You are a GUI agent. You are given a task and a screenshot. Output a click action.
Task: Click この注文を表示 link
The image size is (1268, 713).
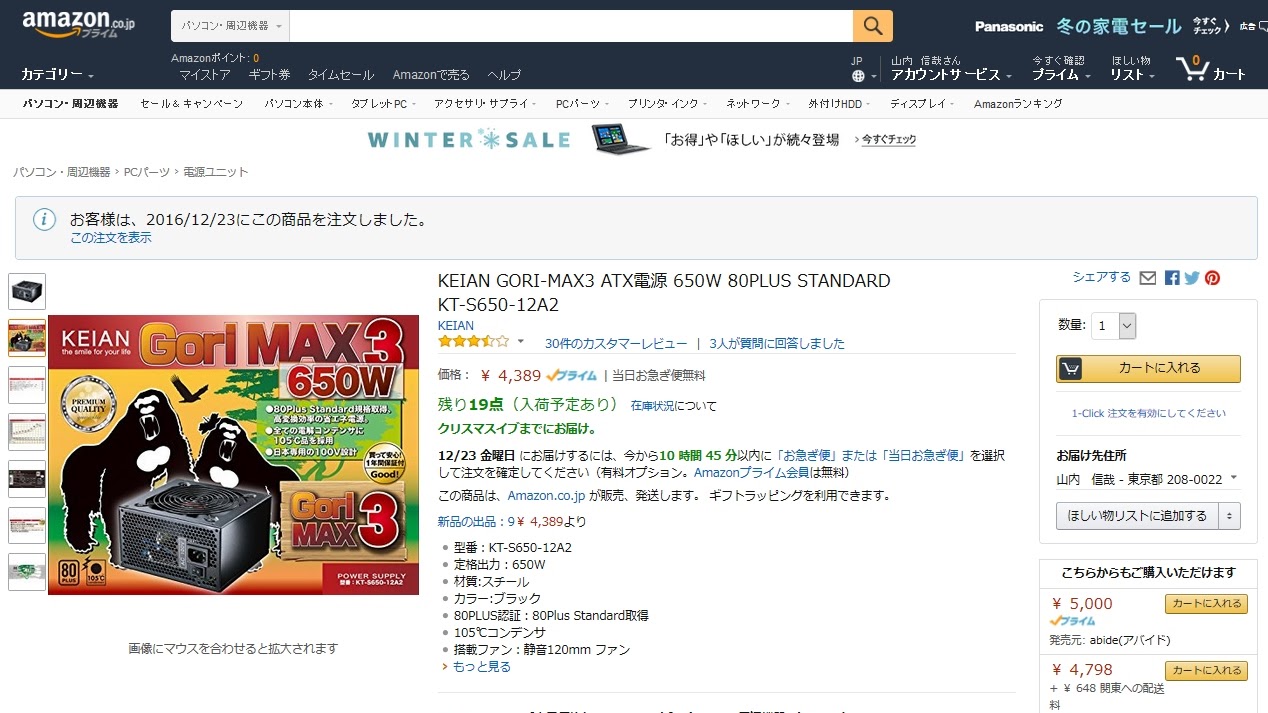[111, 238]
